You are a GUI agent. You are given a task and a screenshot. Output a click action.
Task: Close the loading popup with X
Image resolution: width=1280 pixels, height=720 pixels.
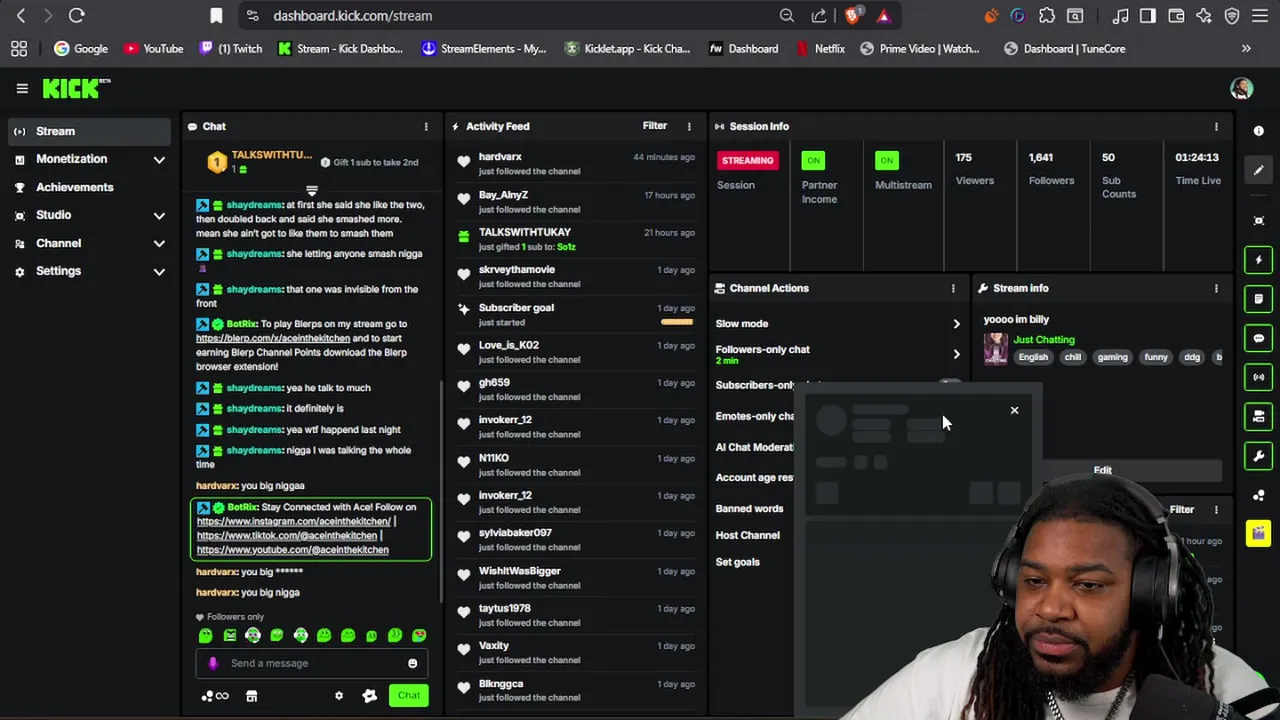[x=1014, y=410]
